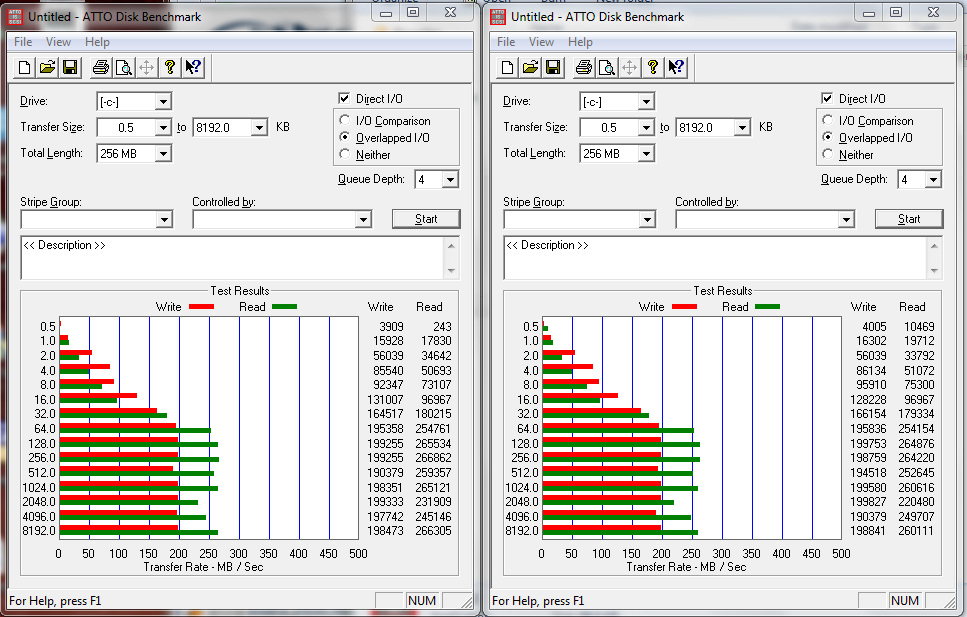Click red Write legend swatch, right window

(684, 307)
